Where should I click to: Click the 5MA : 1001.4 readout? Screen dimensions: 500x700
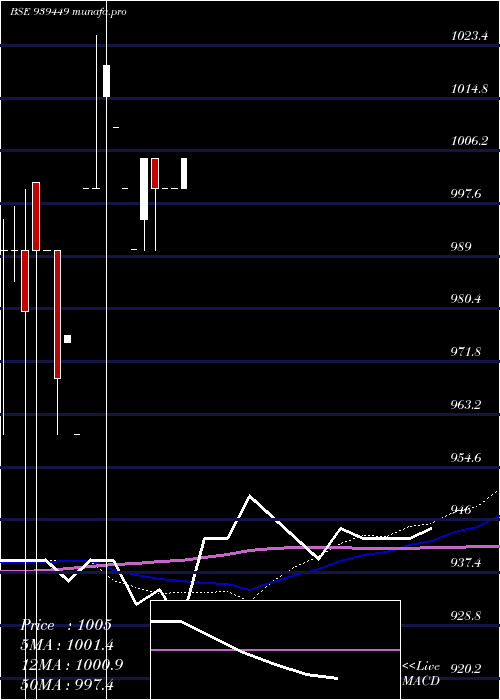pos(67,645)
